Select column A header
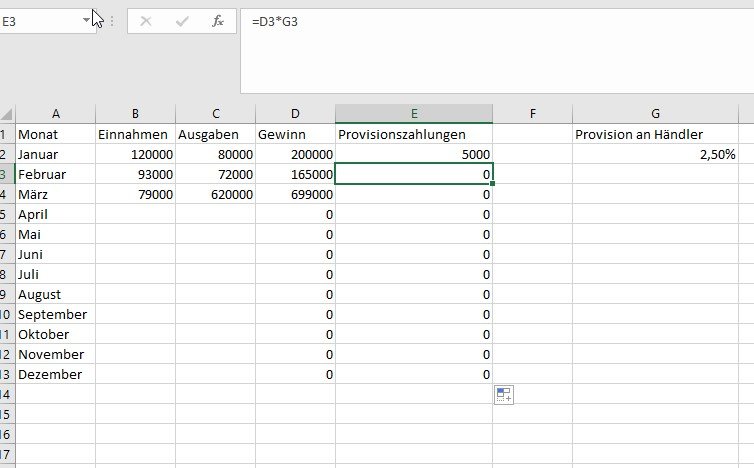754x468 pixels. click(x=56, y=114)
